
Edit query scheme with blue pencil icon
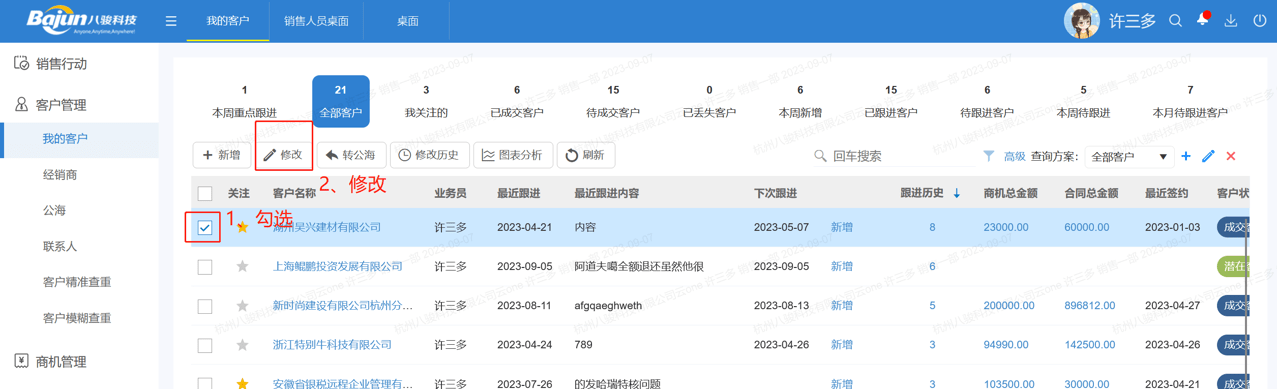pos(1208,156)
